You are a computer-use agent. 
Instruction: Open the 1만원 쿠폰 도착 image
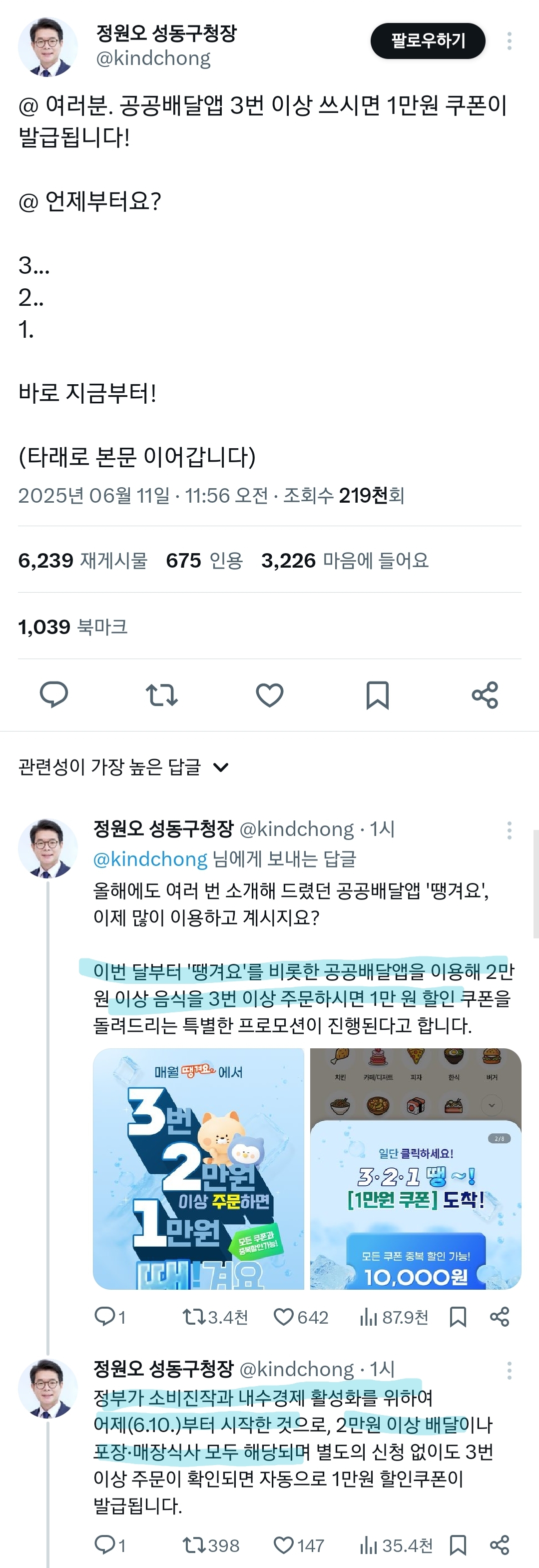[416, 1168]
